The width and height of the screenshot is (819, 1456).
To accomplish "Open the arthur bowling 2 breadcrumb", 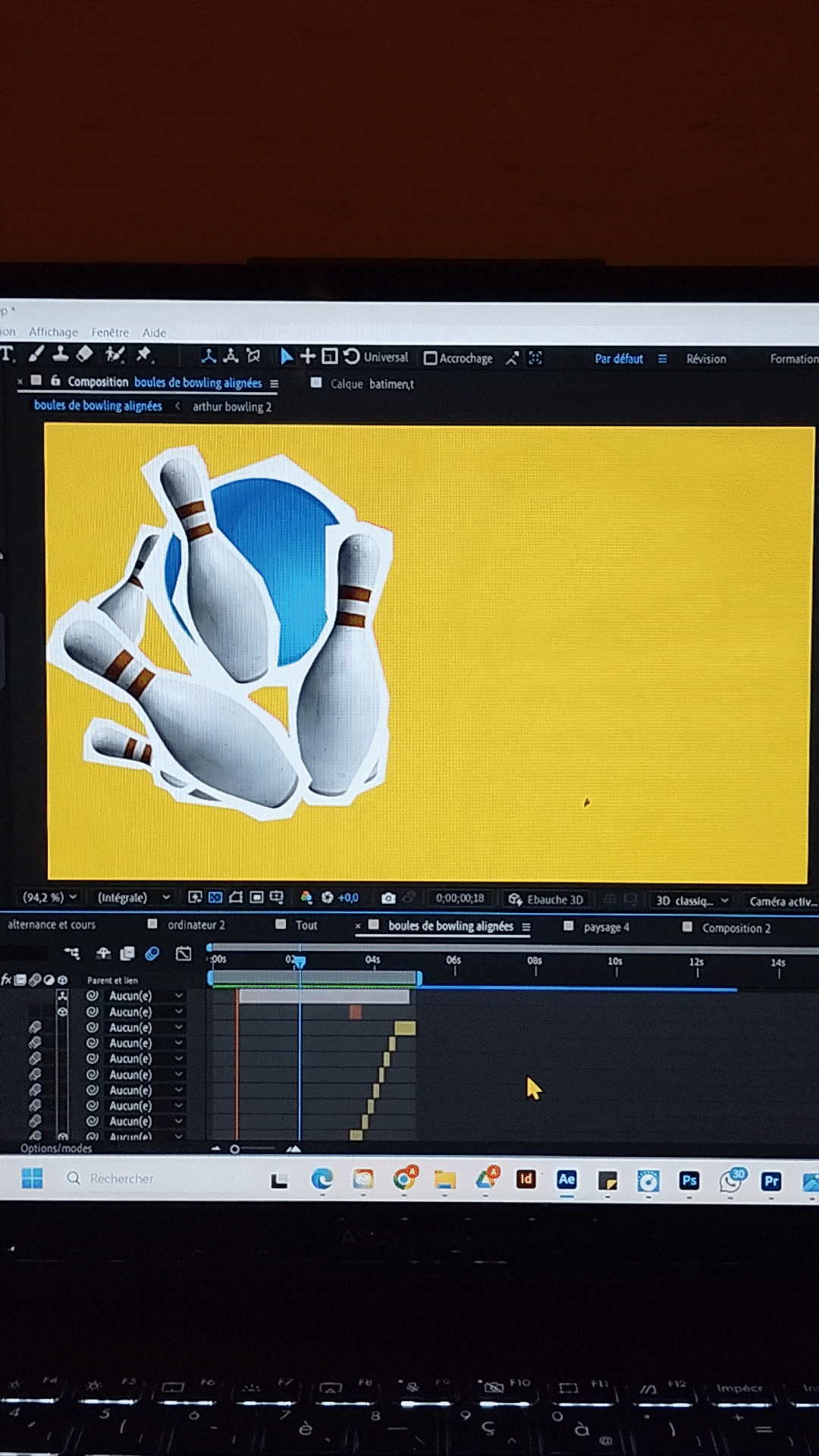I will [232, 406].
